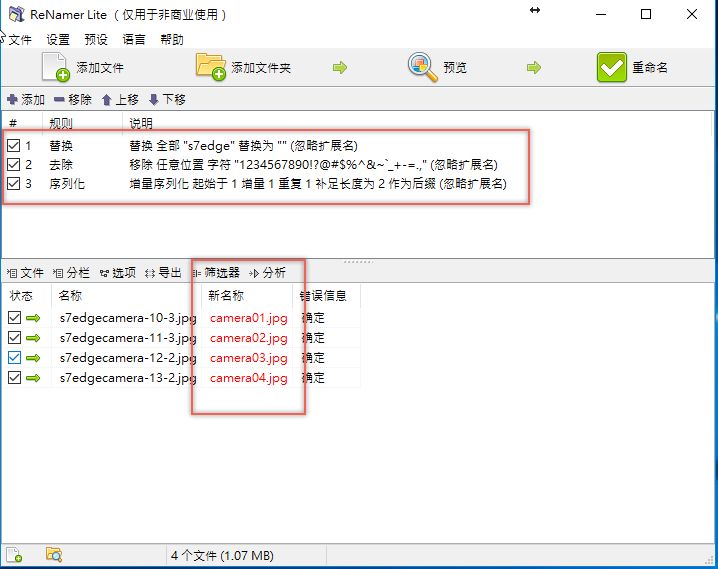Select file name s7edgecamera-10-3.jpg

click(x=128, y=318)
